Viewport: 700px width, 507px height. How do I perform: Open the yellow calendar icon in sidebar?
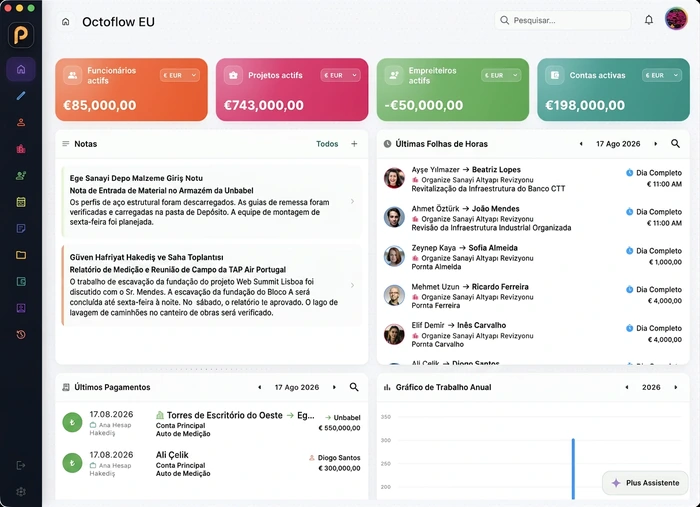(21, 202)
